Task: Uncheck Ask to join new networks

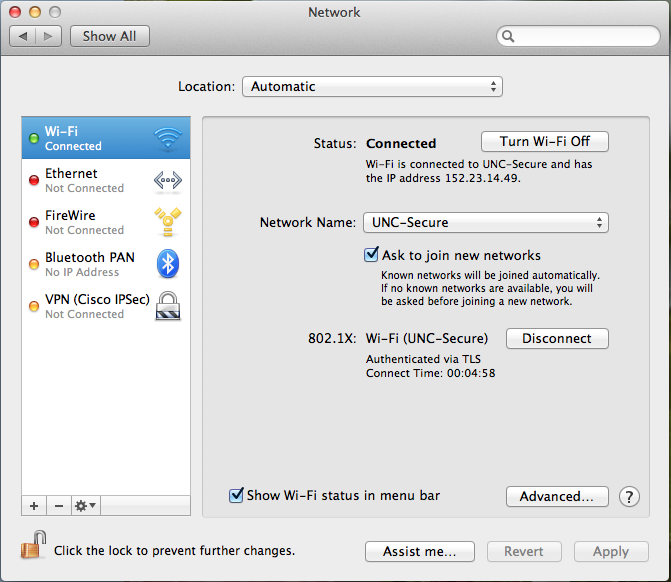Action: tap(372, 255)
